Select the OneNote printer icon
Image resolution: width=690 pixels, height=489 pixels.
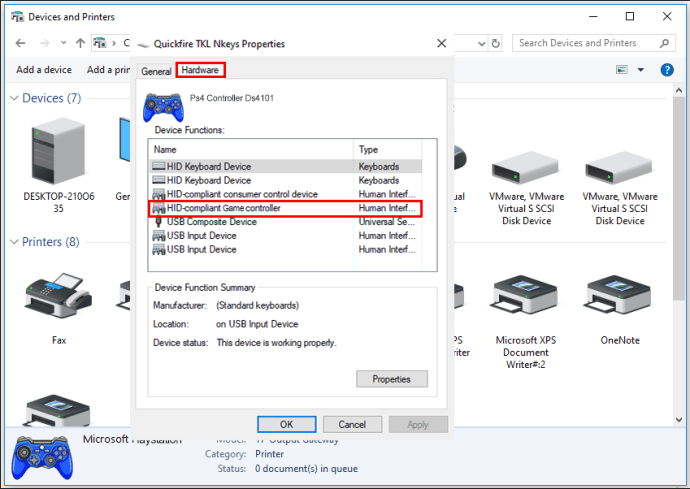point(620,300)
